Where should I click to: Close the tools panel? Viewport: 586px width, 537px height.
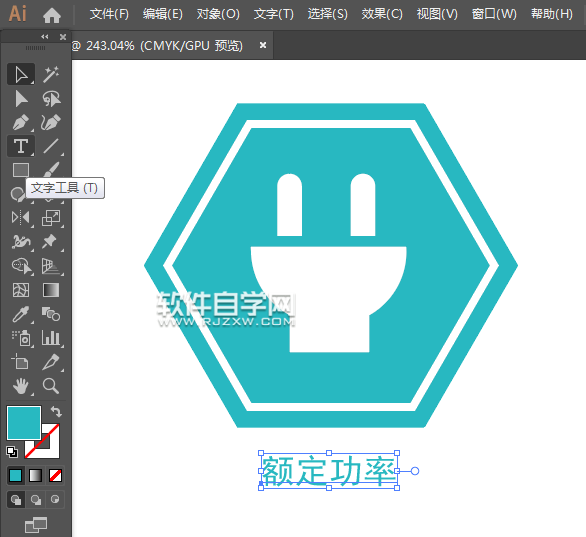point(63,37)
